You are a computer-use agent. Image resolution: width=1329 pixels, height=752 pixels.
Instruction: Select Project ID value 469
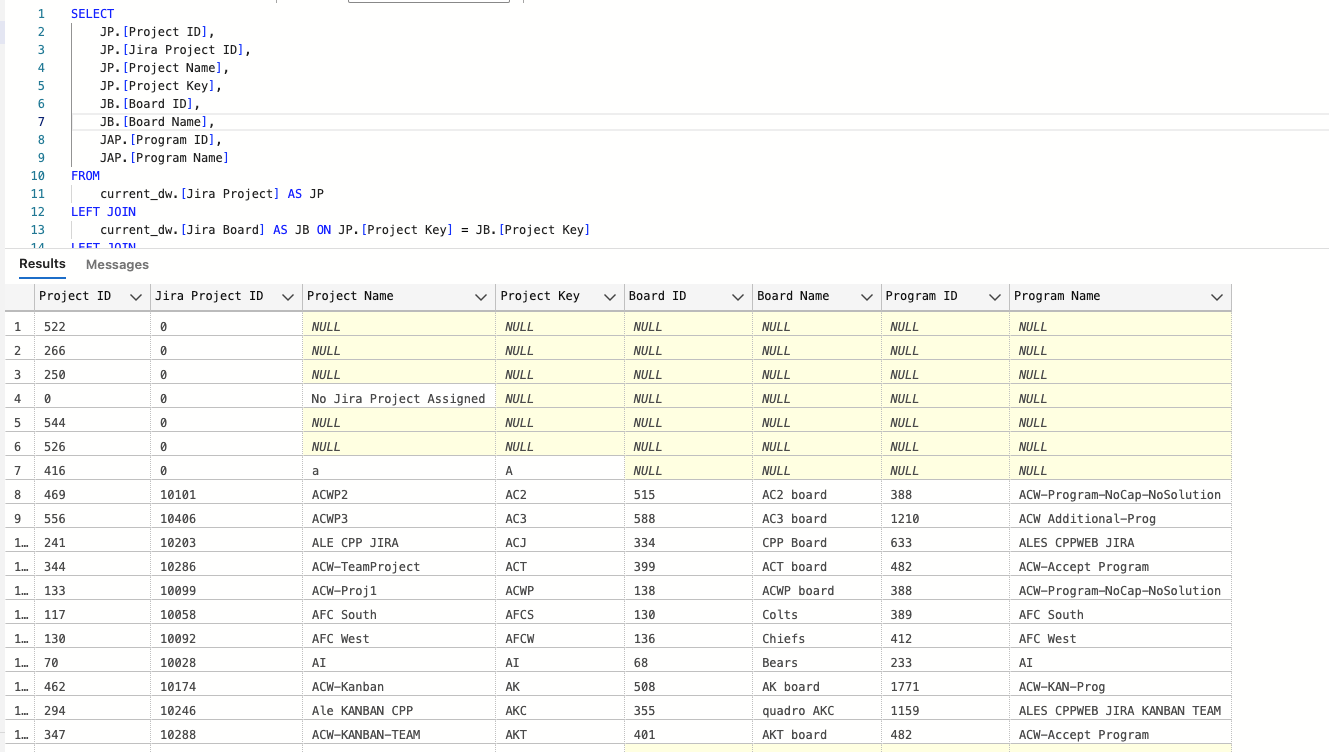tap(93, 495)
